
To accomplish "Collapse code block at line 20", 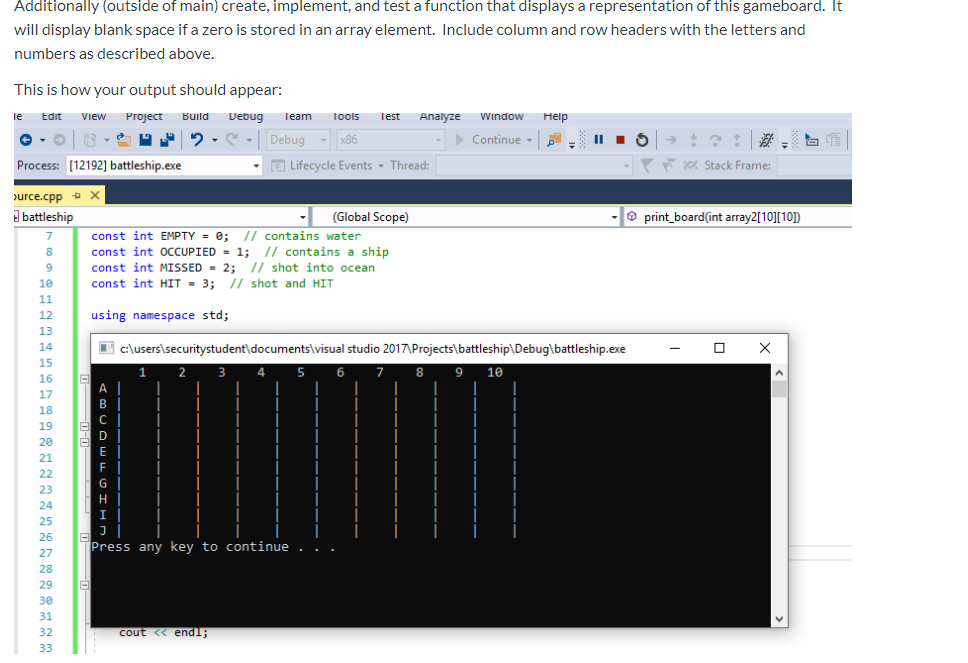I will [x=85, y=442].
